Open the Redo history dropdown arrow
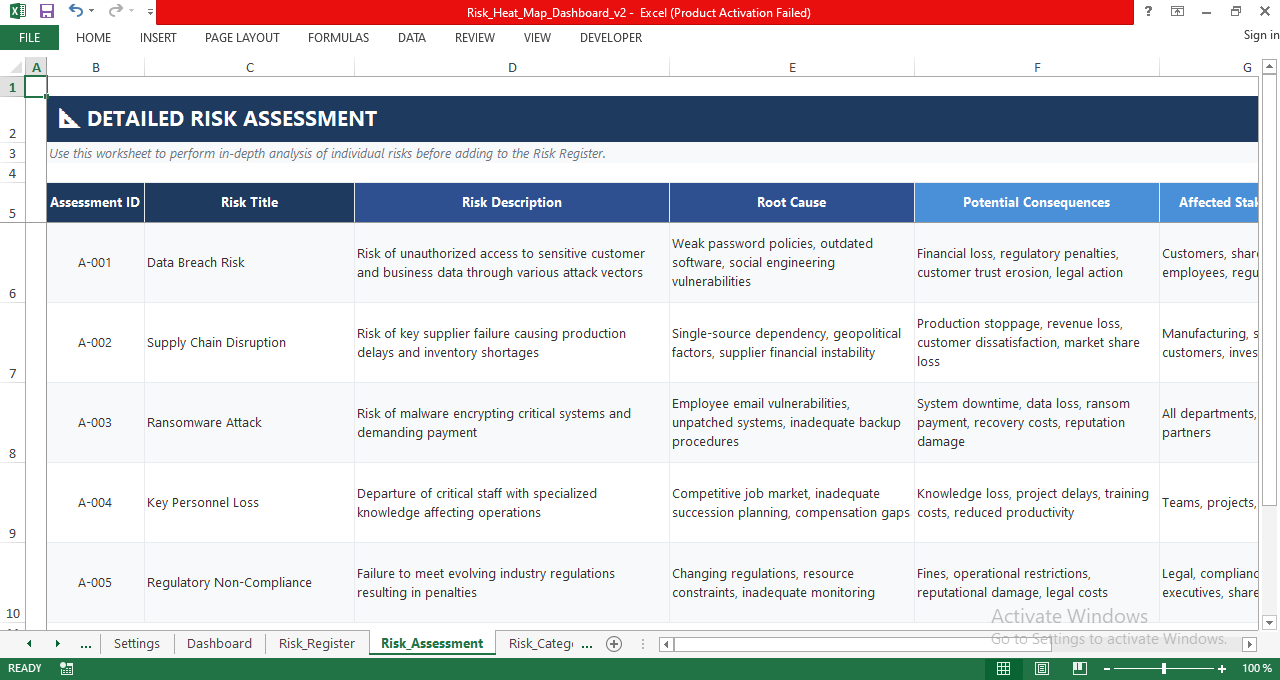This screenshot has height=680, width=1280. 132,12
